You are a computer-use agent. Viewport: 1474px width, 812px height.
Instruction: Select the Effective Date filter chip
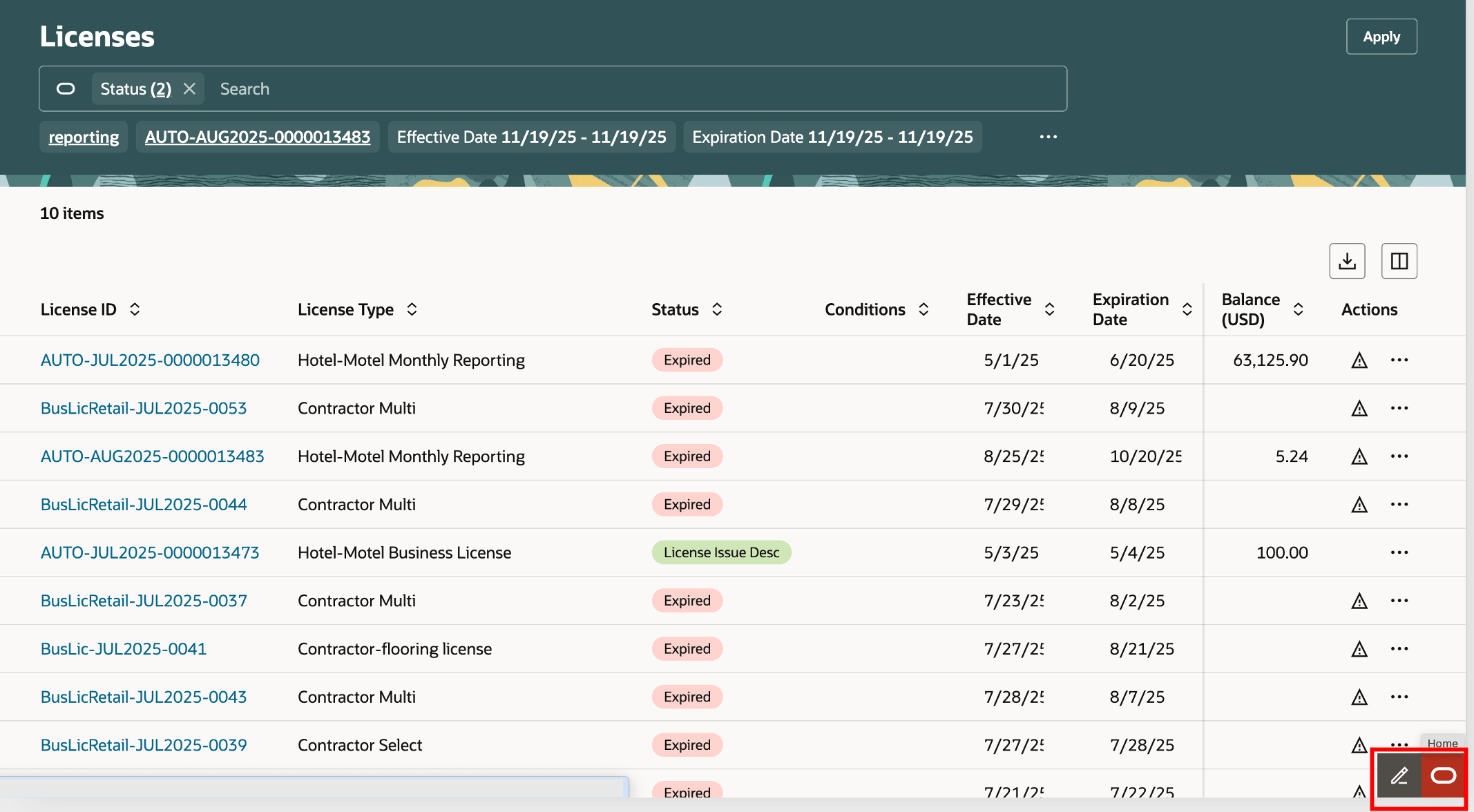pos(531,137)
